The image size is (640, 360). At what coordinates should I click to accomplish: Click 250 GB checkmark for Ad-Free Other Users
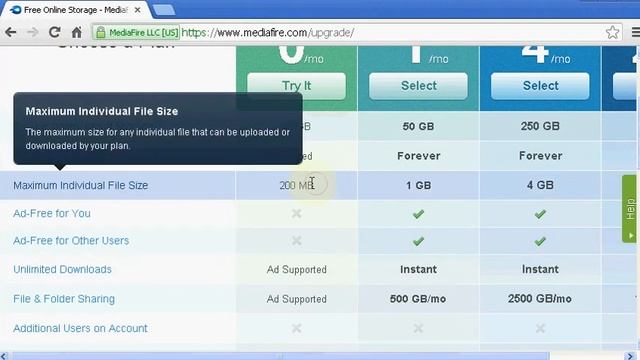[x=540, y=241]
